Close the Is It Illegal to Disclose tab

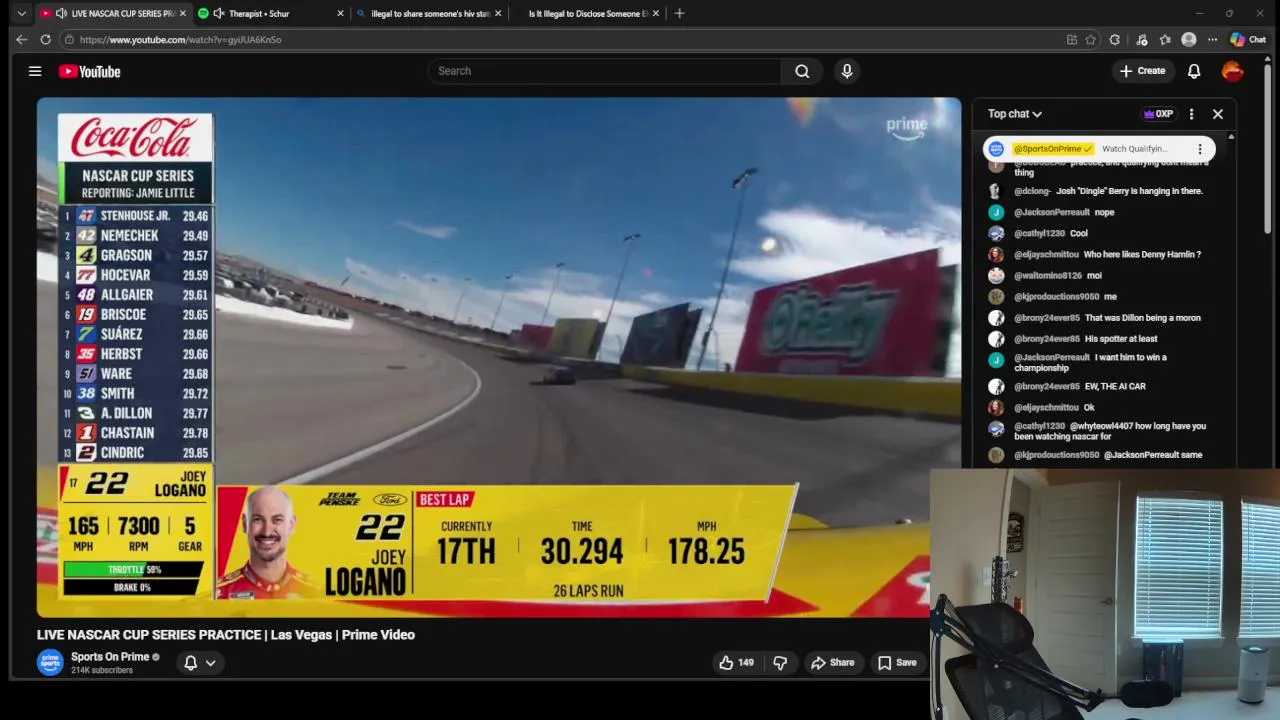coord(656,13)
